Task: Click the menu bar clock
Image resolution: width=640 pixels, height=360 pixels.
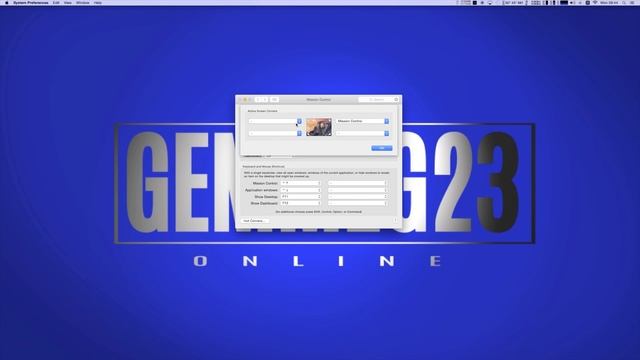Action: [609, 2]
